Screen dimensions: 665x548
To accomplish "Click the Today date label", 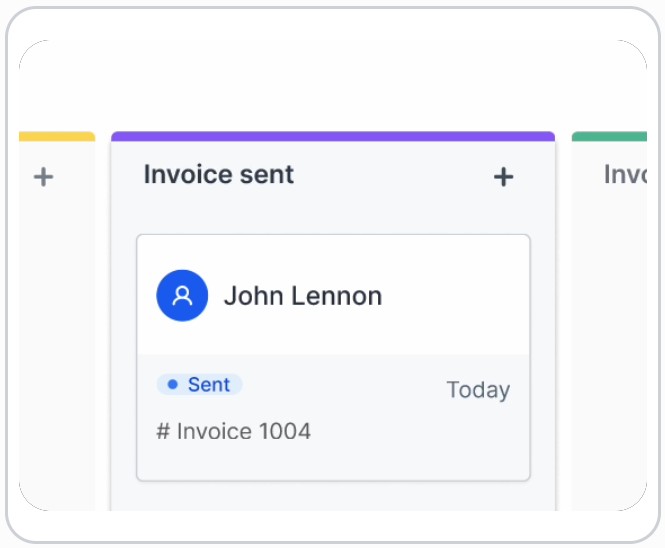I will 478,390.
